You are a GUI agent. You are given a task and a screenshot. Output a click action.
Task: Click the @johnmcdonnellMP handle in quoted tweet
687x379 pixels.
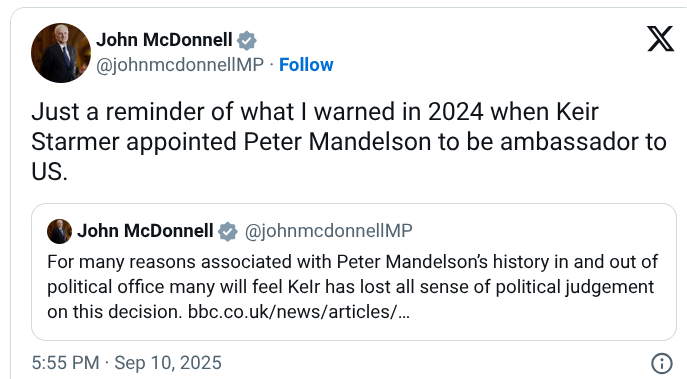click(x=328, y=231)
